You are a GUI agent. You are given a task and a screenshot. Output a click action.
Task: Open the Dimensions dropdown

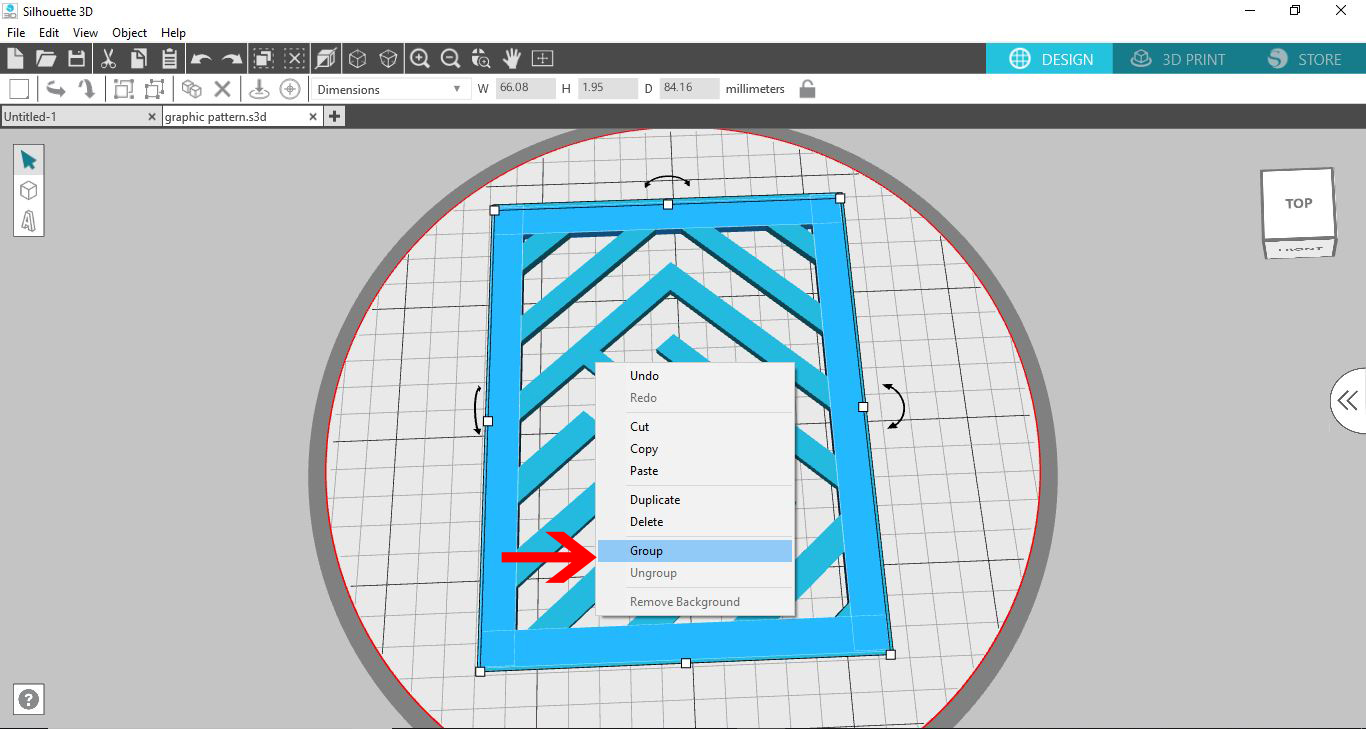(389, 89)
